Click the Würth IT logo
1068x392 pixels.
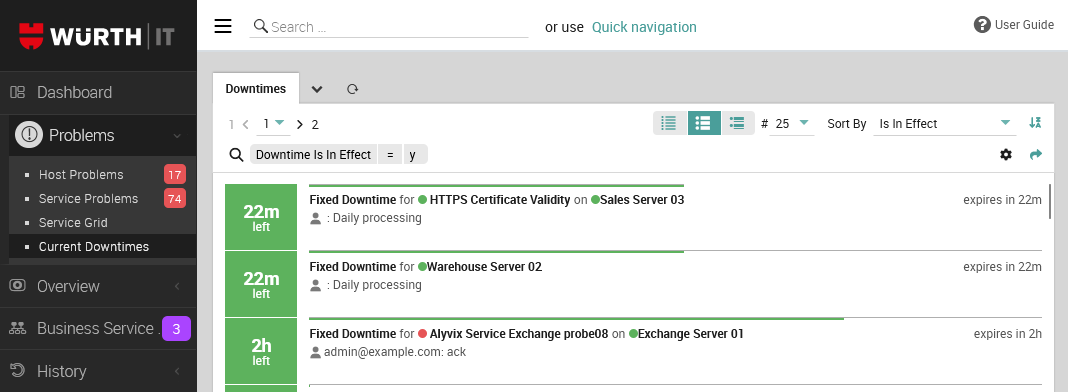97,35
